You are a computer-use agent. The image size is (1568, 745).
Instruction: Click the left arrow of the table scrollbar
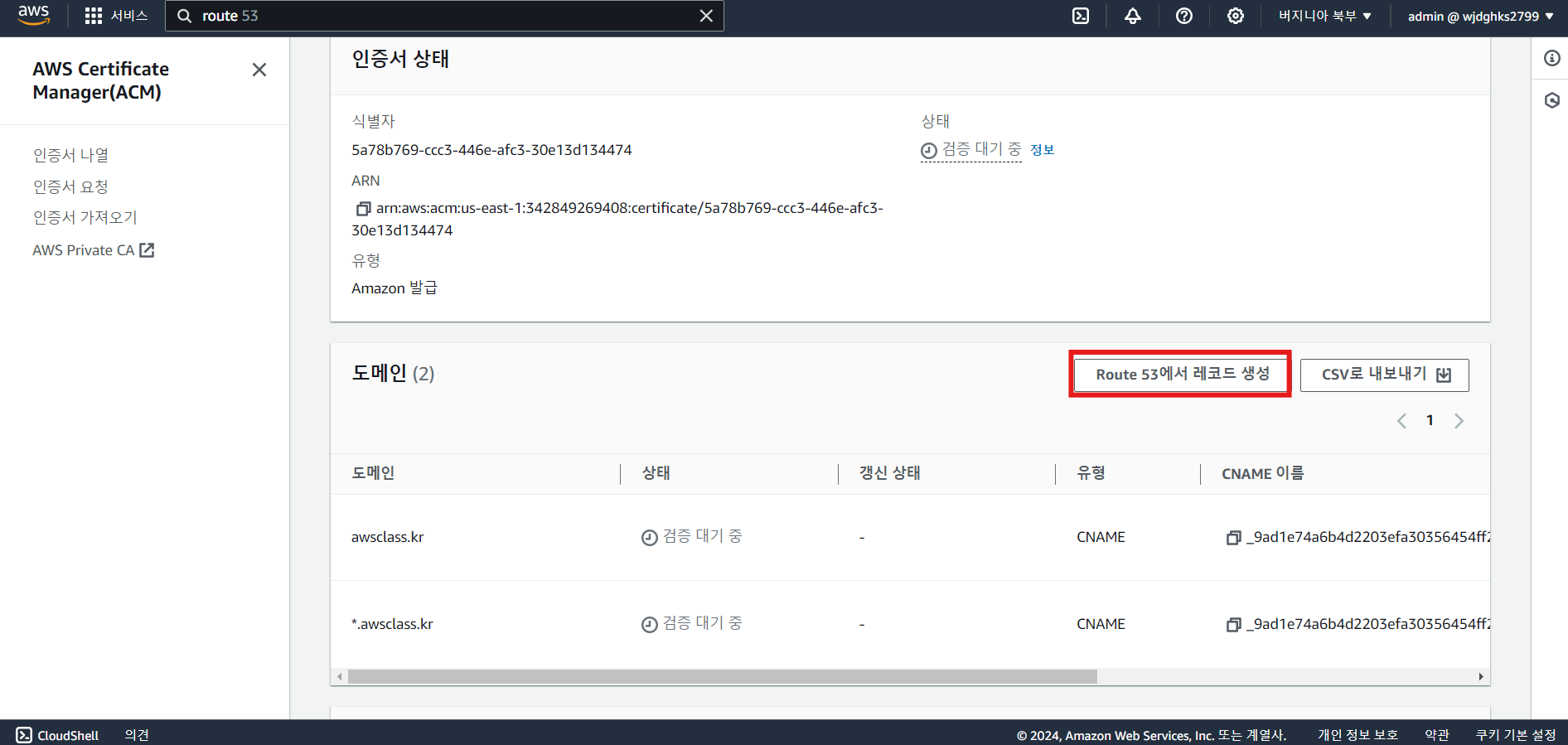pos(339,677)
